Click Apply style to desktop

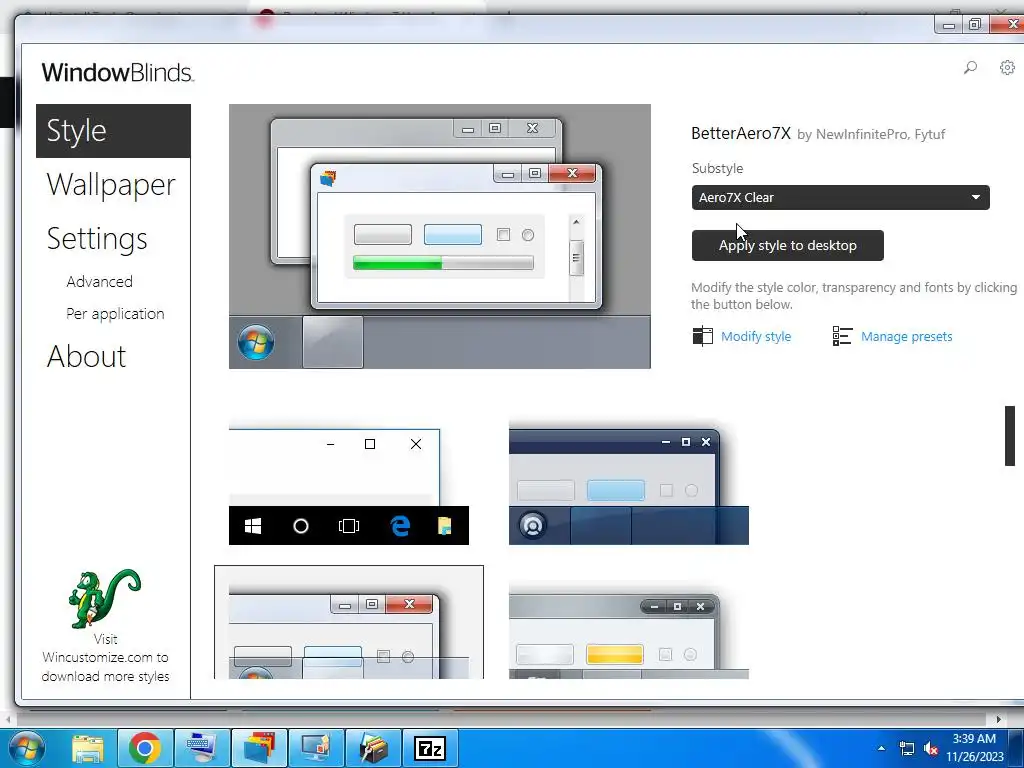[788, 246]
